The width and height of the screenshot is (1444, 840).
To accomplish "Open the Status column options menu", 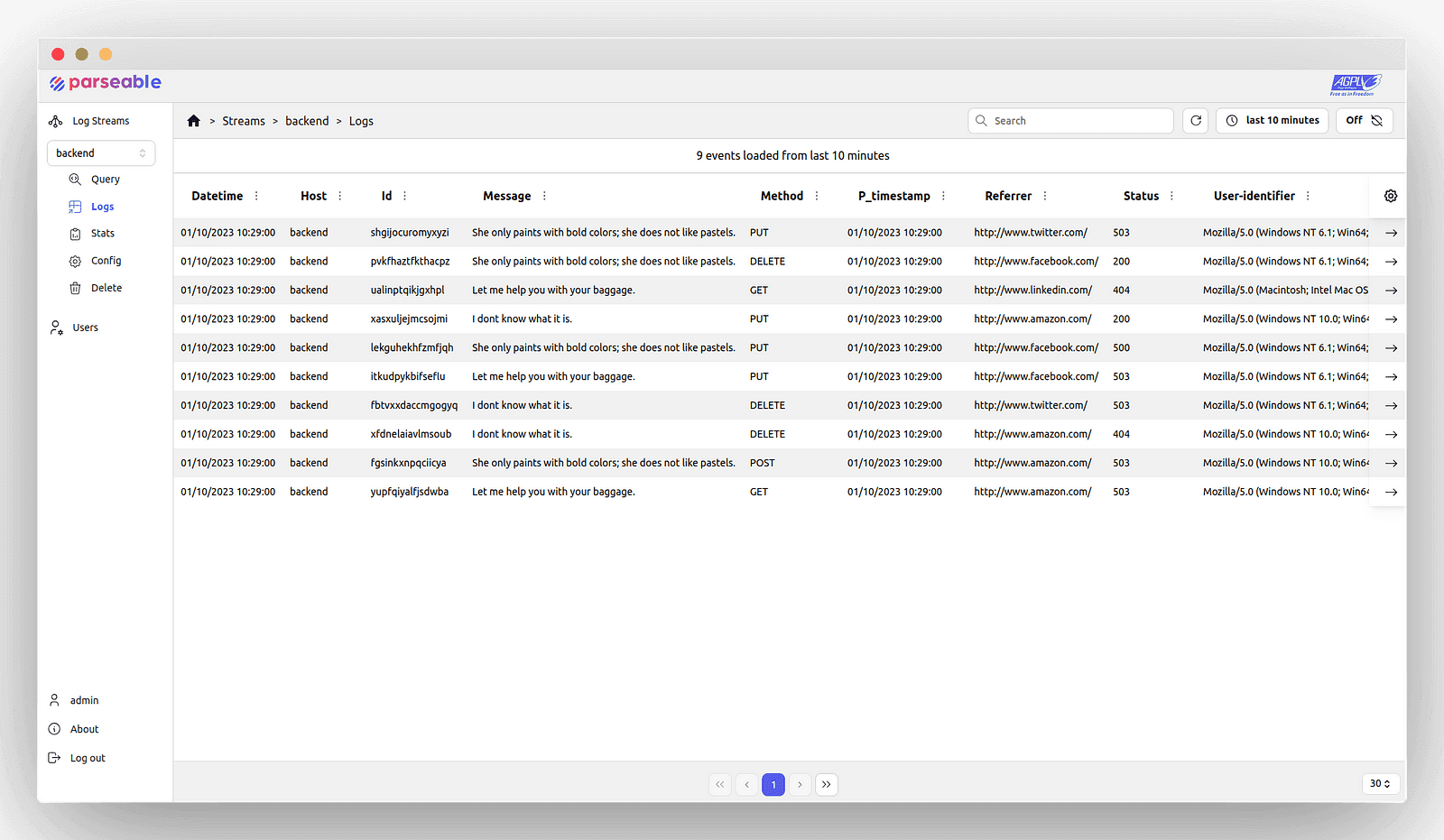I will [x=1171, y=196].
